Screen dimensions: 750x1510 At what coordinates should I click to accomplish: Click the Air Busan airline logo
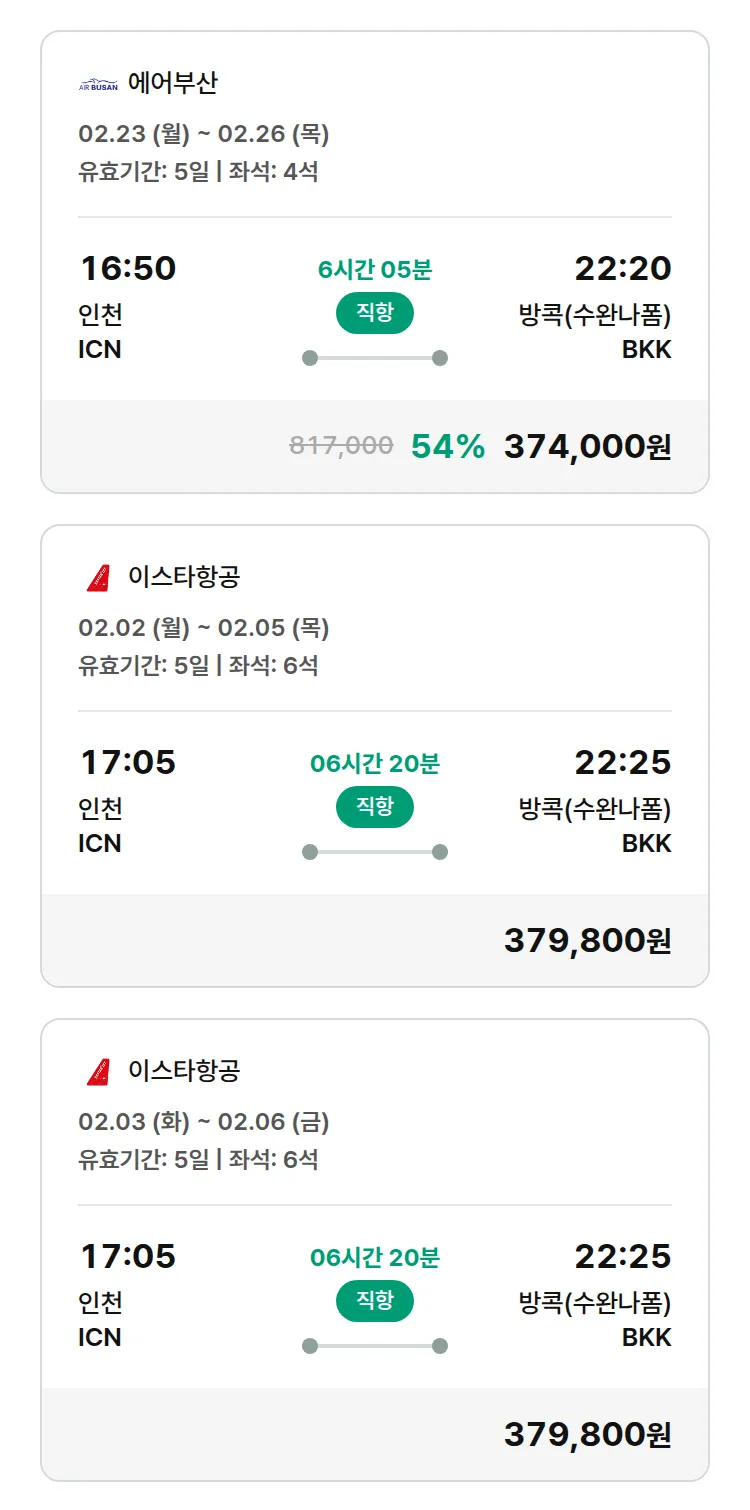98,85
